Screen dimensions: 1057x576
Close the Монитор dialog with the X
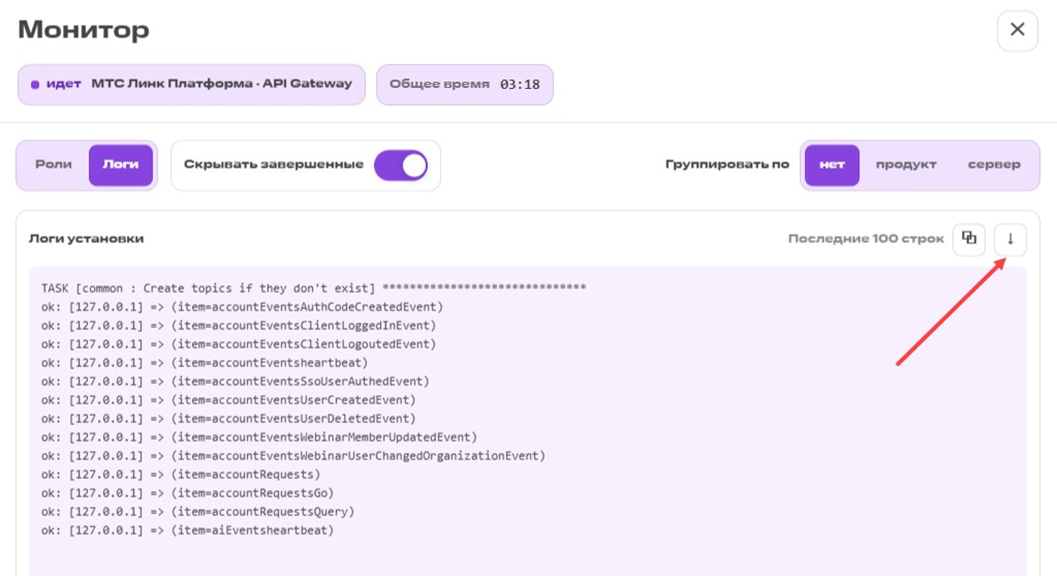(1017, 30)
